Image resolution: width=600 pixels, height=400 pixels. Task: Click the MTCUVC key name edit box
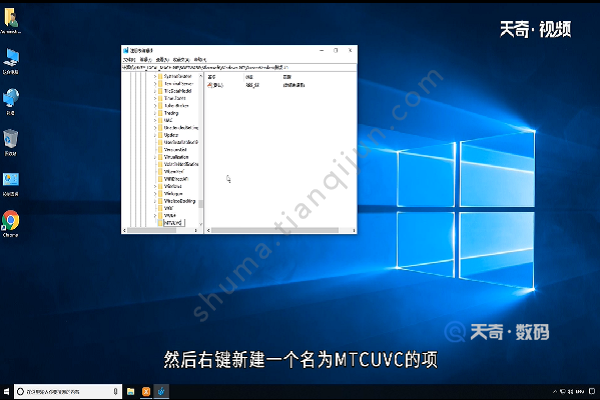[x=174, y=223]
